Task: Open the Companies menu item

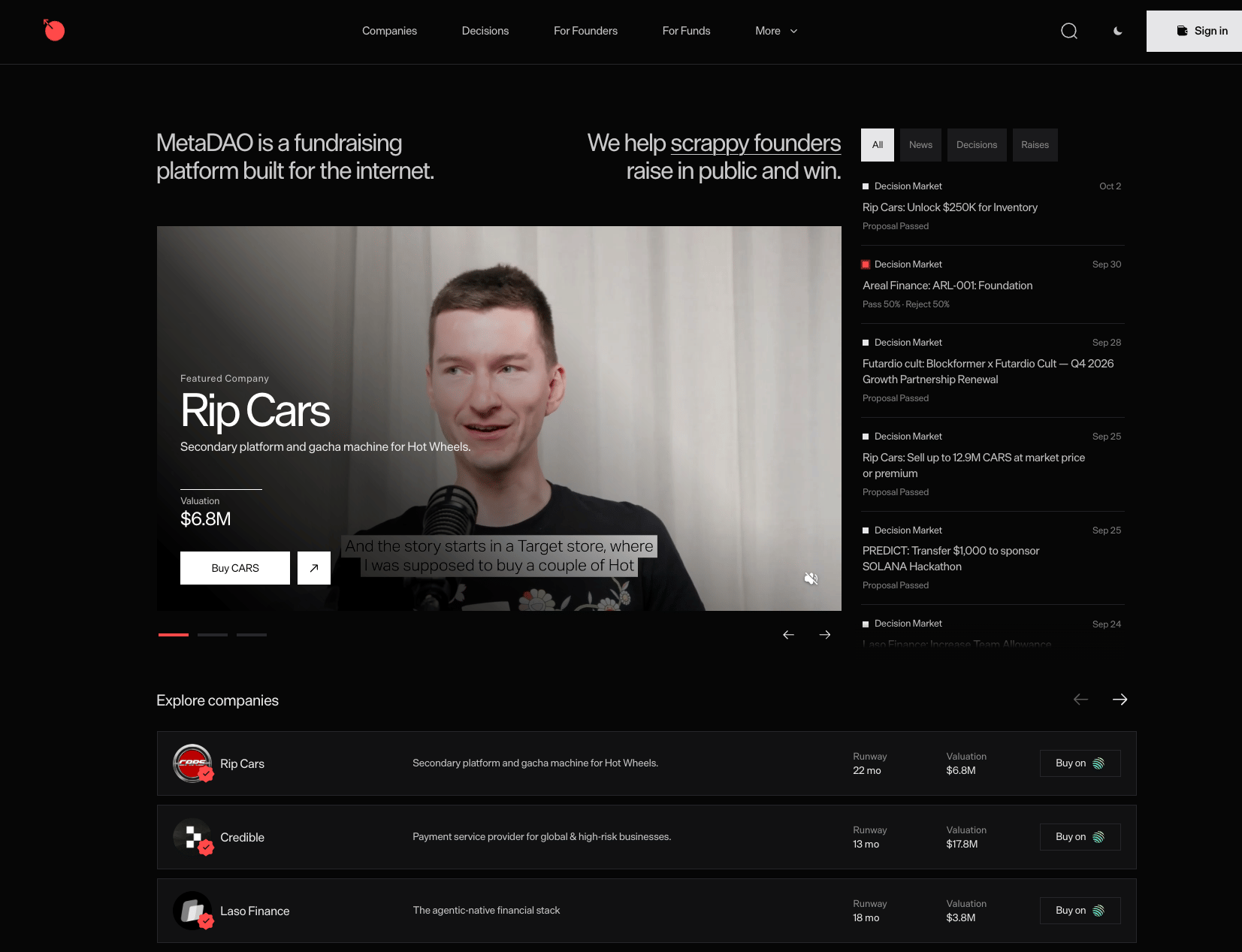Action: coord(389,31)
